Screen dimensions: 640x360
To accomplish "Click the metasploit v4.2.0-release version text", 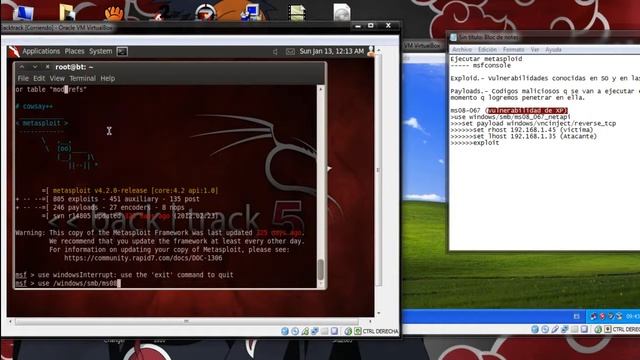I will 135,191.
